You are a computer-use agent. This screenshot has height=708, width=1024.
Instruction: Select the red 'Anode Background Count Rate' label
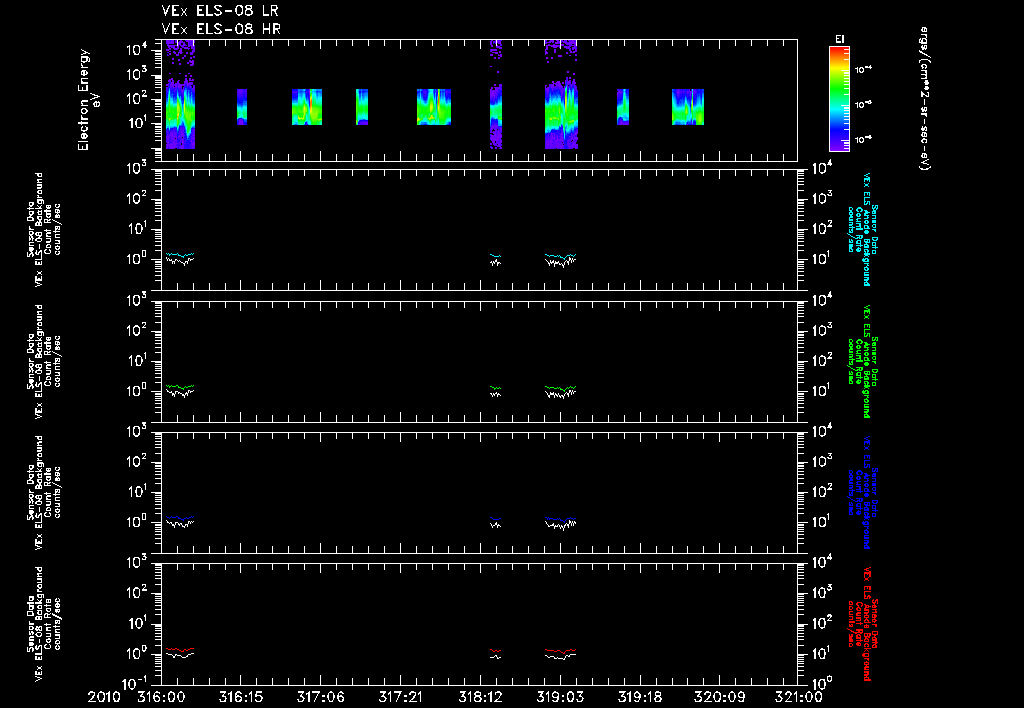[863, 624]
